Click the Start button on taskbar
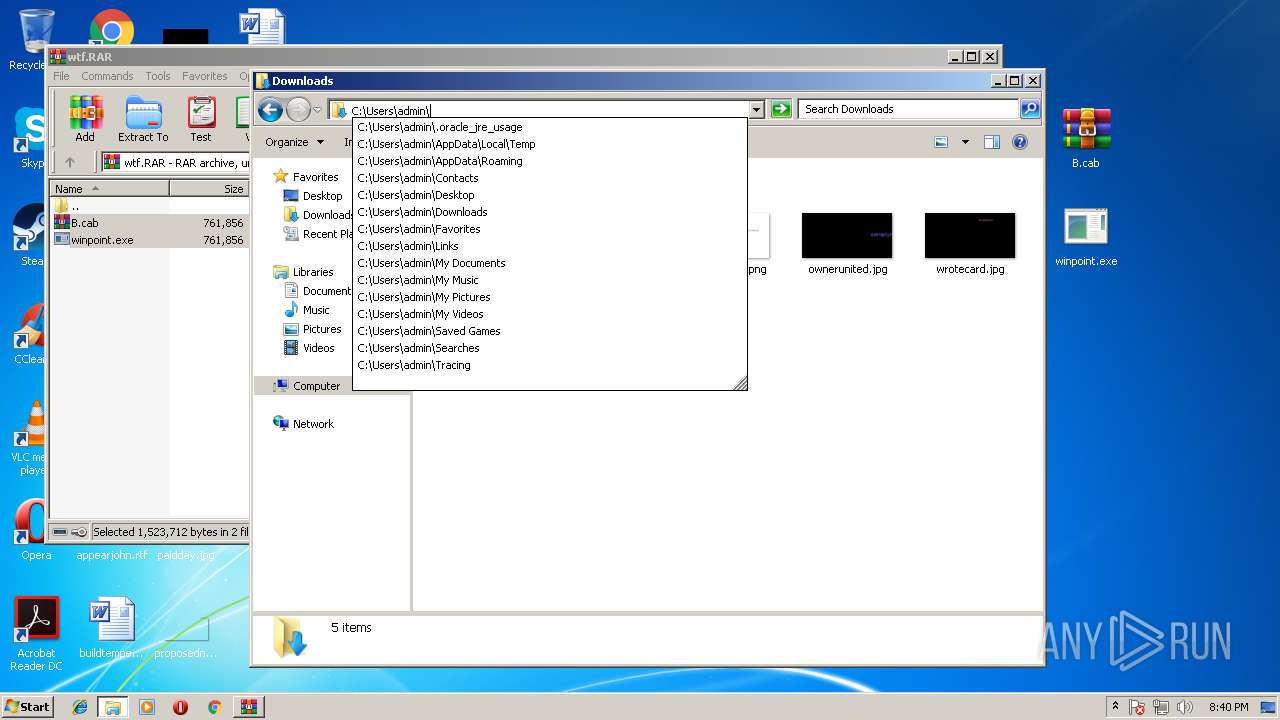This screenshot has width=1280, height=720. [x=27, y=706]
